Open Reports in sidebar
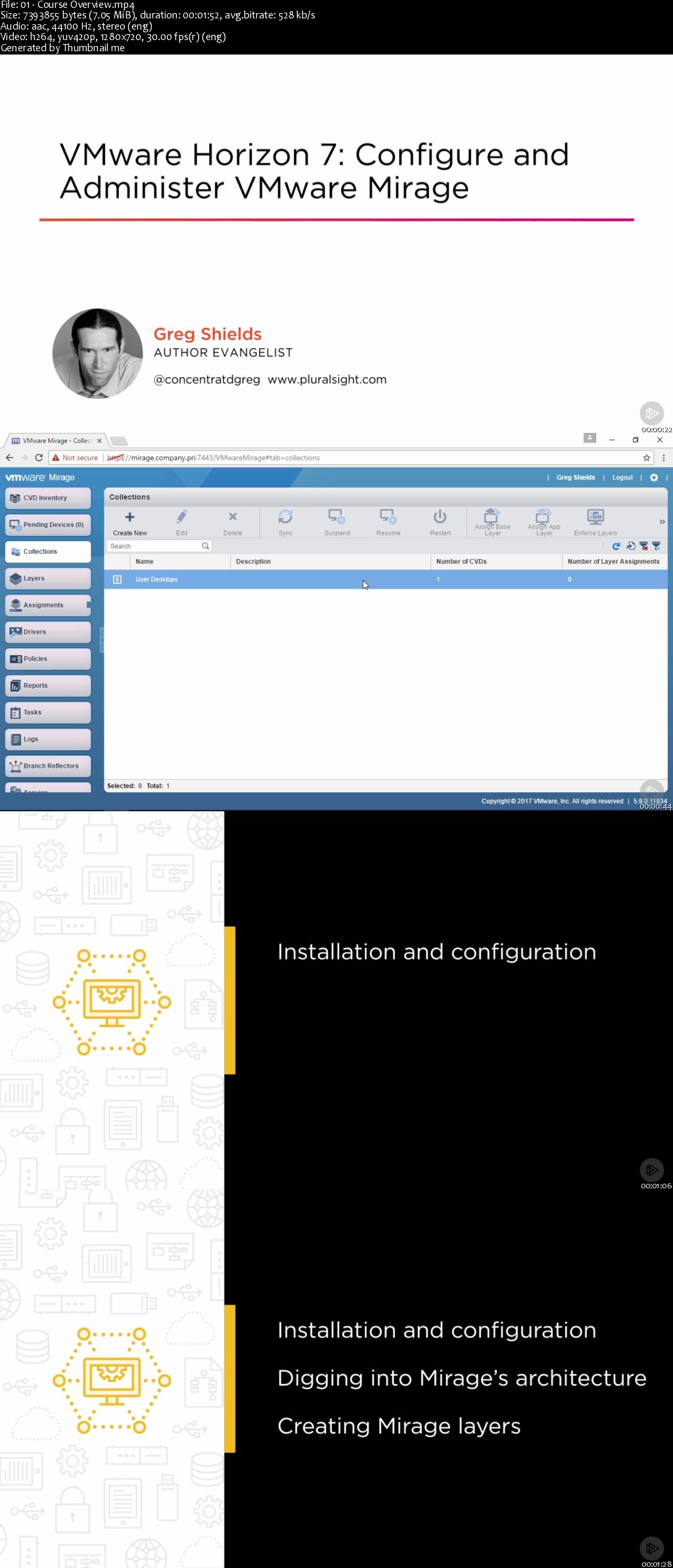Image resolution: width=673 pixels, height=1568 pixels. coord(48,686)
